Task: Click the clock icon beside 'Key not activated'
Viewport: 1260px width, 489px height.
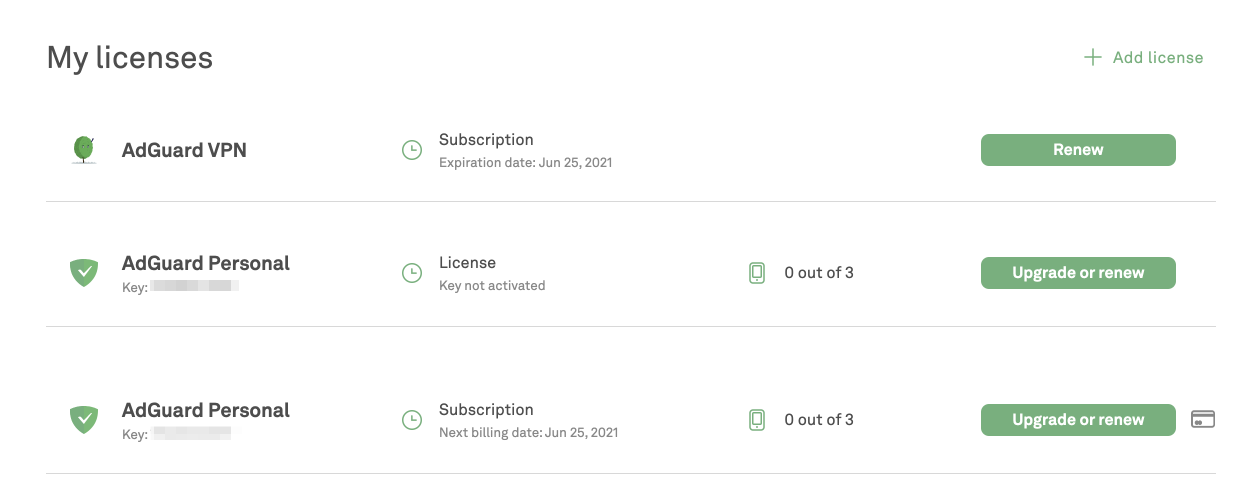Action: click(411, 273)
